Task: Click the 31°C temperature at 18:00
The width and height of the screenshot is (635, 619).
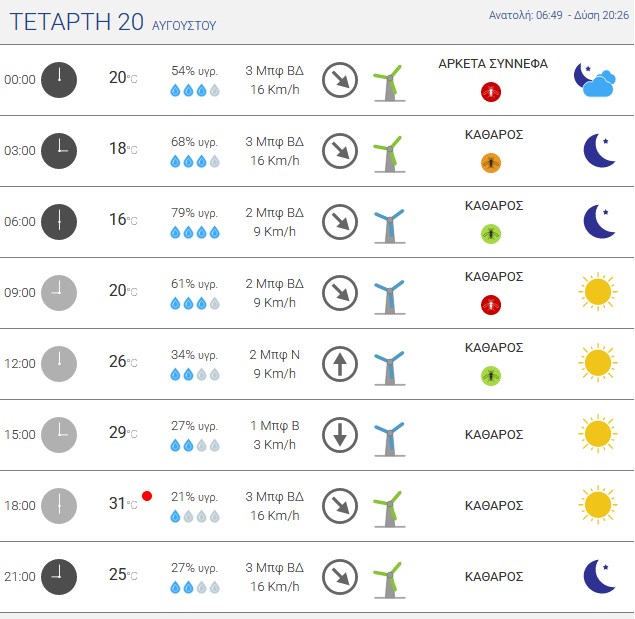Action: point(123,504)
